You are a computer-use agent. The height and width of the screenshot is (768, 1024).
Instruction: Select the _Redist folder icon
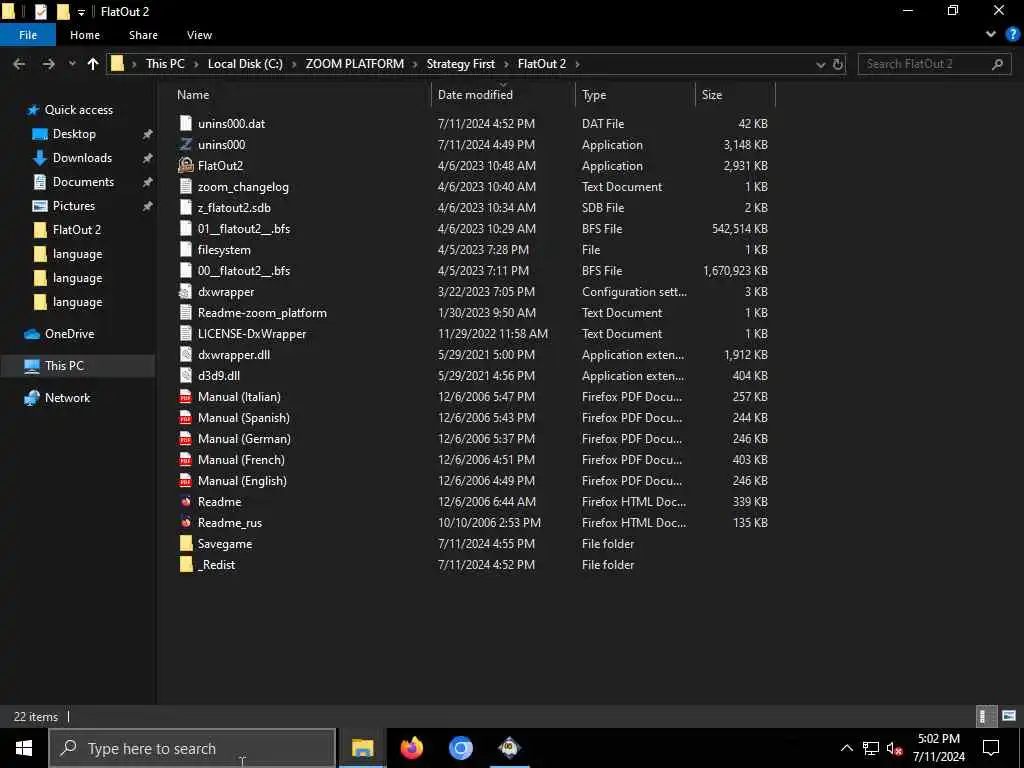185,564
